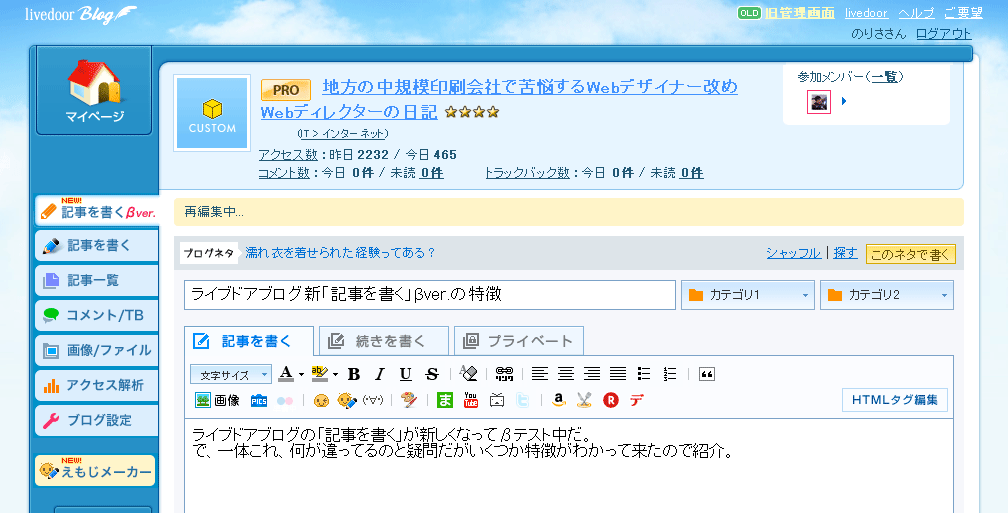Click the Flickr dots icon
The width and height of the screenshot is (1008, 513).
tap(285, 400)
